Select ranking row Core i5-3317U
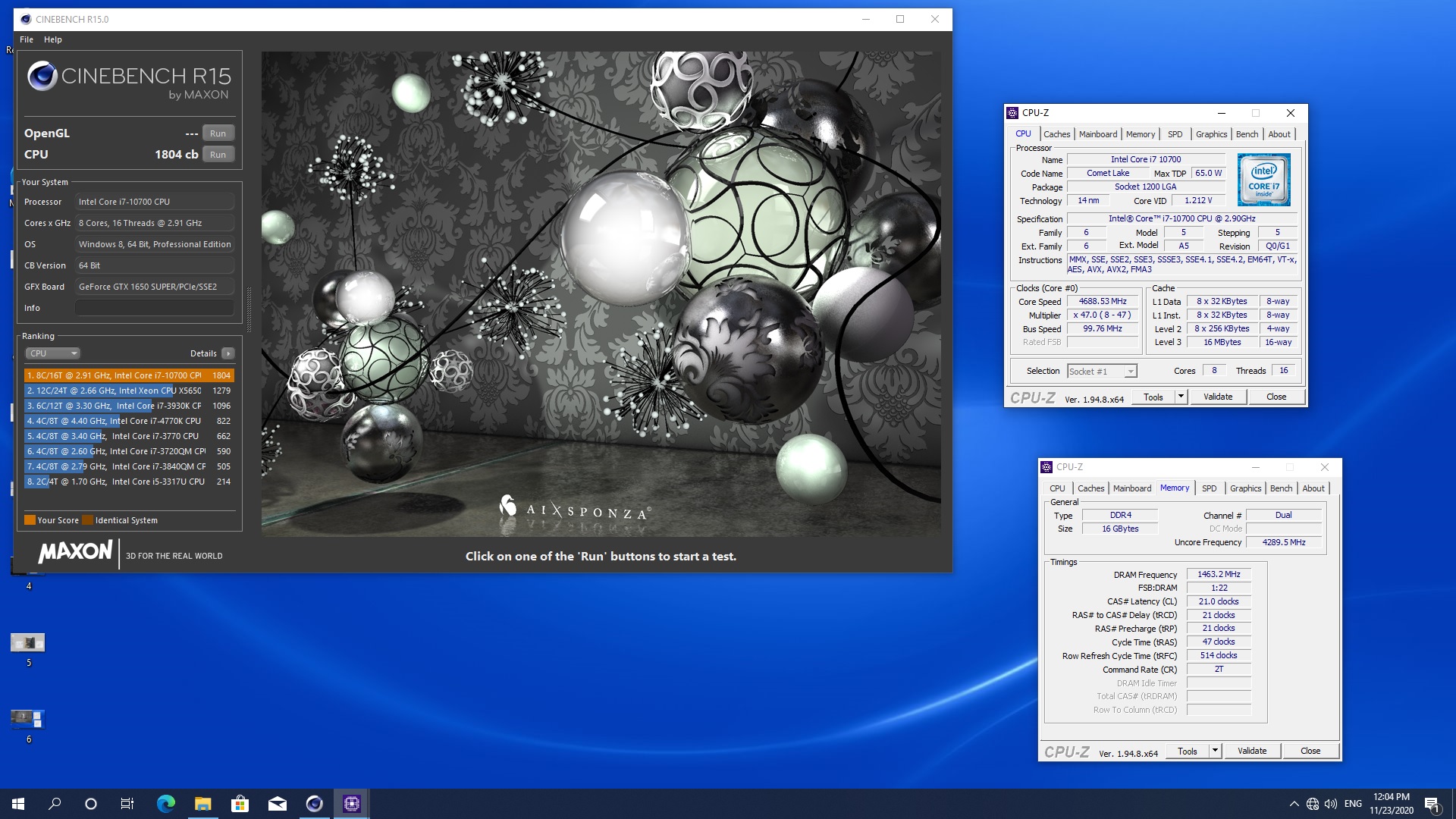This screenshot has width=1456, height=819. click(x=129, y=482)
